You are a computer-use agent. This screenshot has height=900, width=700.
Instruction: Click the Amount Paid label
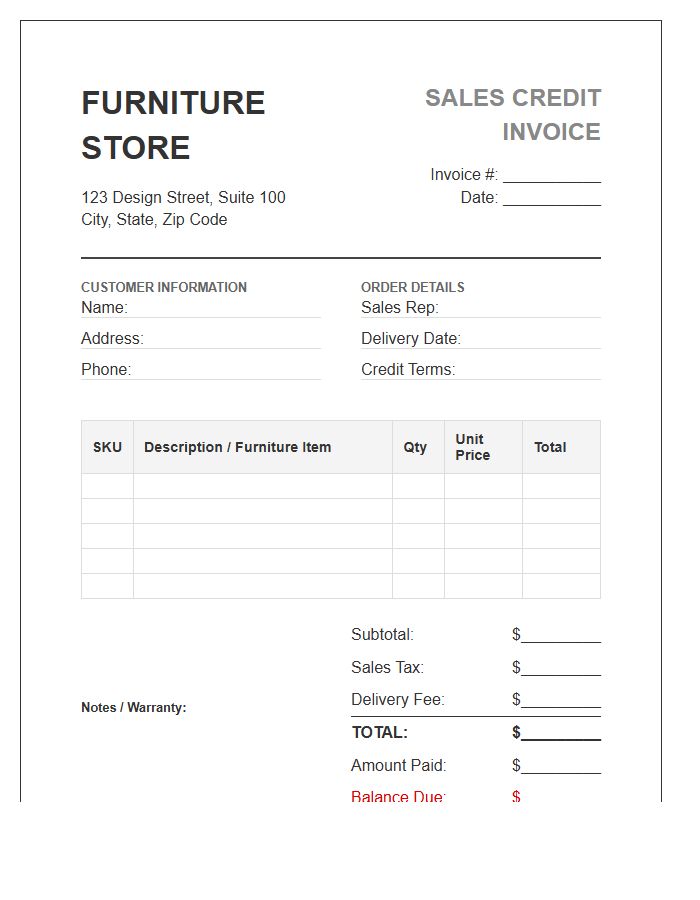coord(398,766)
